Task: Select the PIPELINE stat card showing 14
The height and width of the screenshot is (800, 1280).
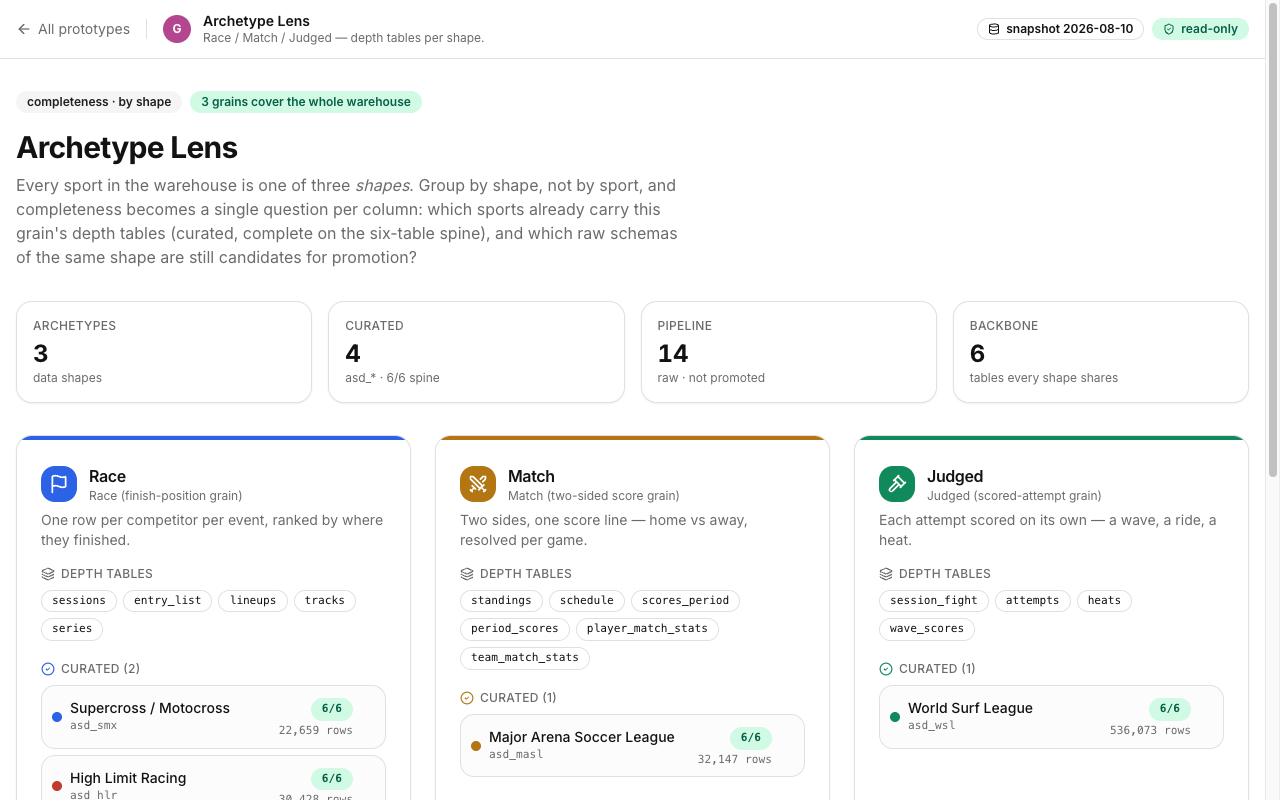Action: coord(789,352)
